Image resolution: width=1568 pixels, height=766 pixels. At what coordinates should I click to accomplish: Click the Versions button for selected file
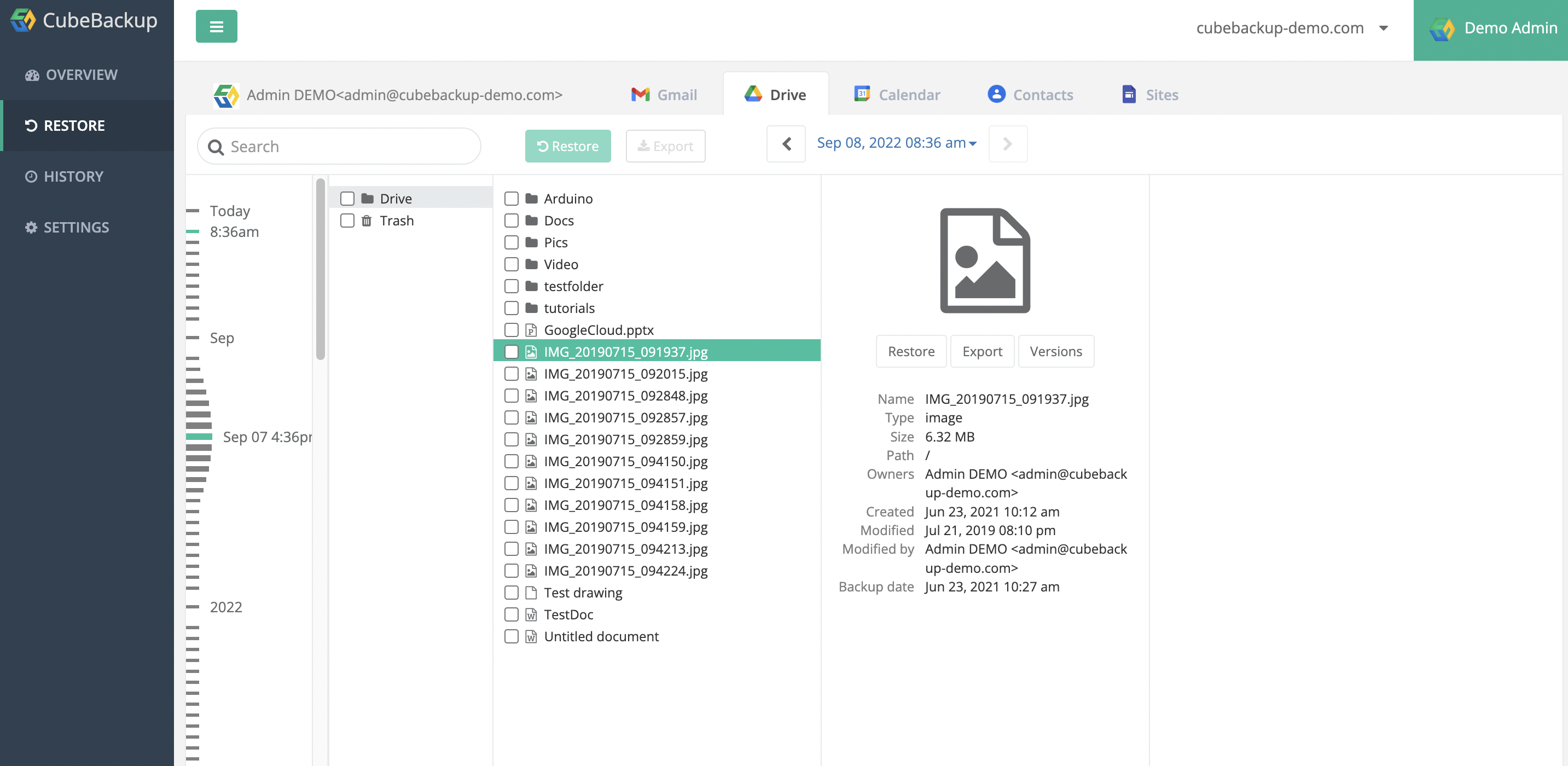1056,351
